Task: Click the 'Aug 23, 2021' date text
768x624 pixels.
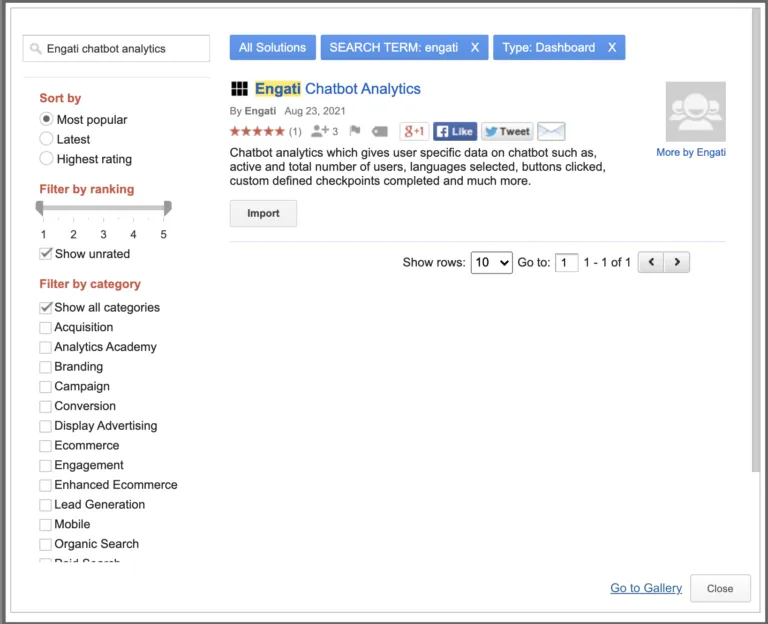Action: point(315,111)
